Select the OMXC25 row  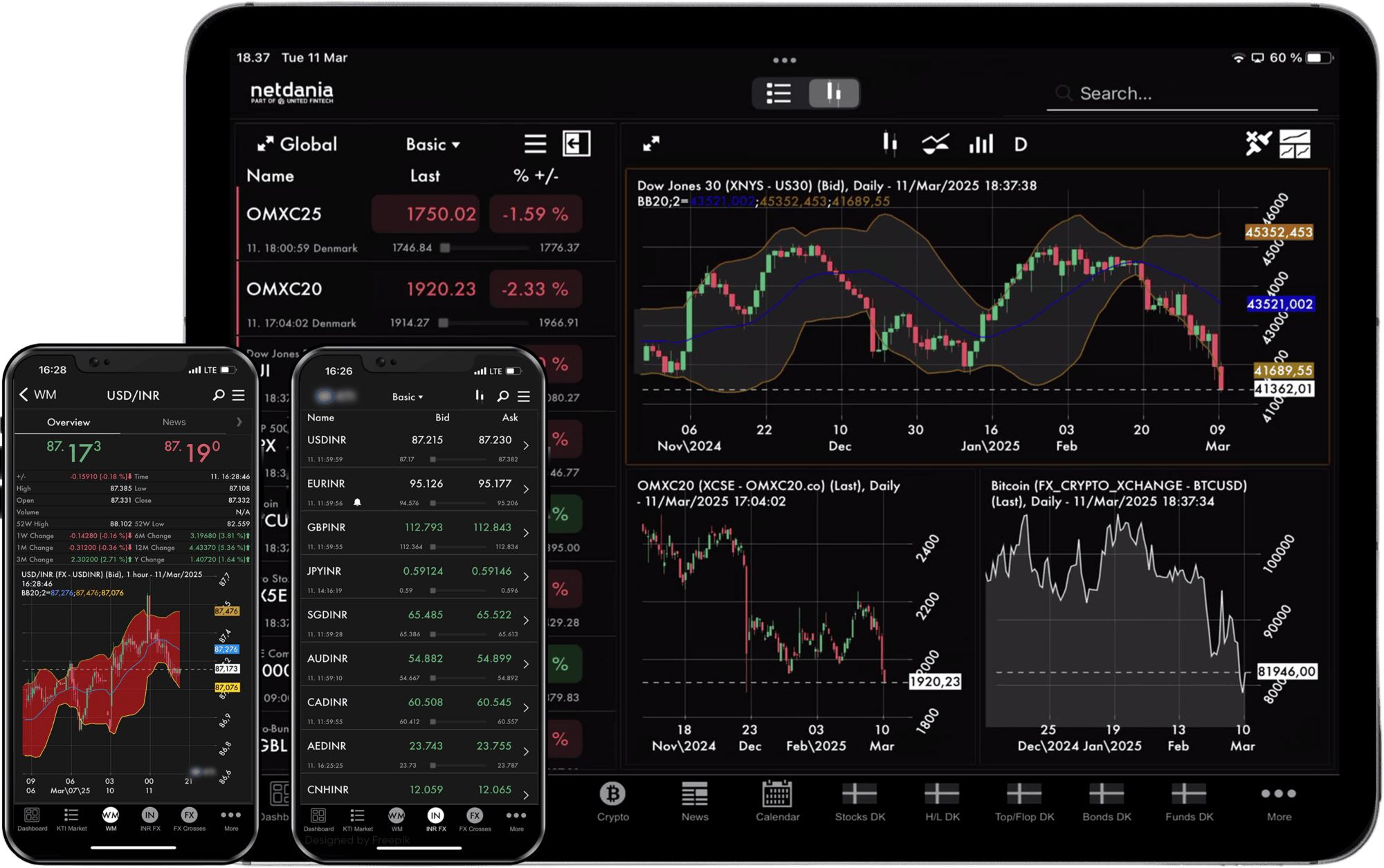pos(426,225)
